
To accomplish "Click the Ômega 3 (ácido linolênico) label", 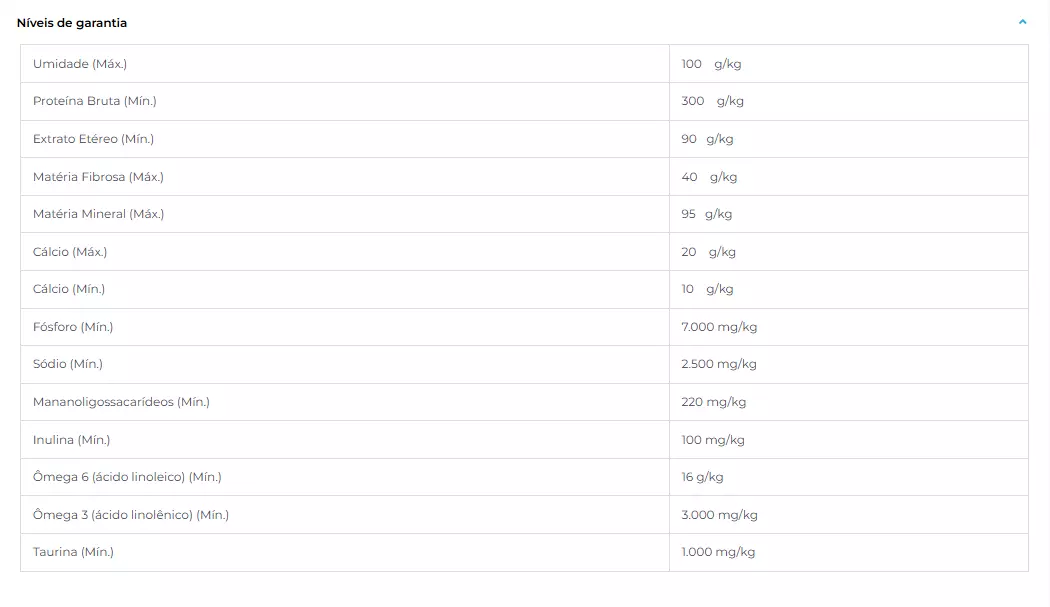I will click(x=131, y=515).
